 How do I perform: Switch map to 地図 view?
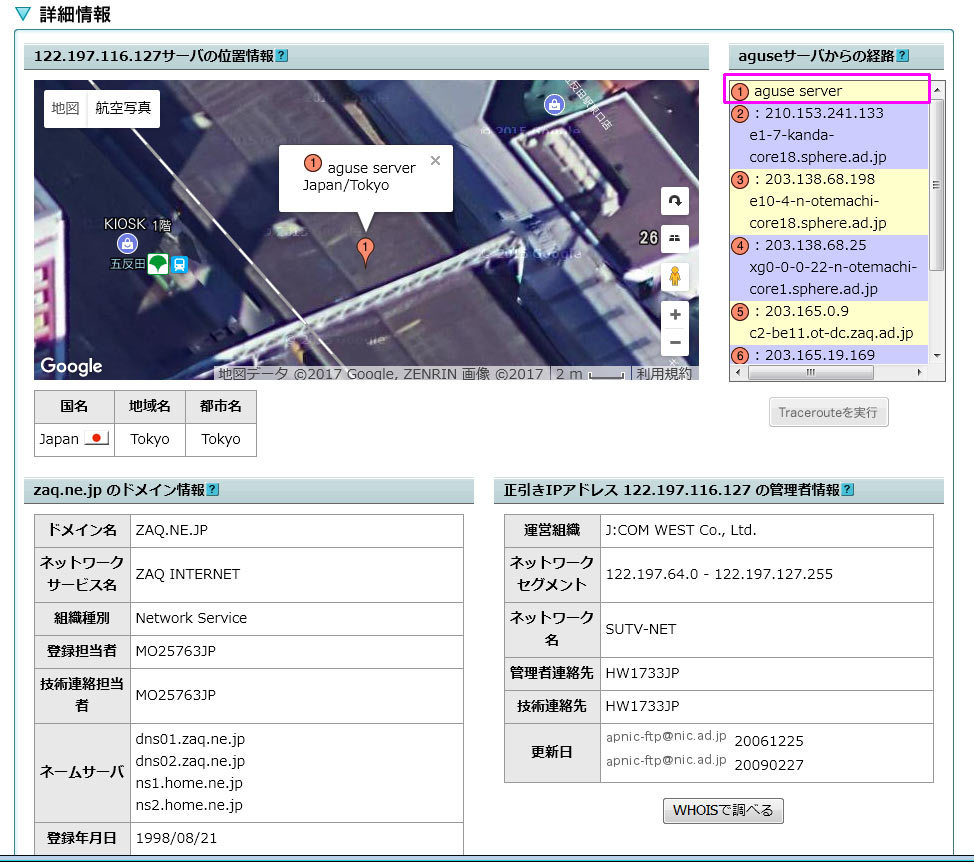pyautogui.click(x=65, y=108)
